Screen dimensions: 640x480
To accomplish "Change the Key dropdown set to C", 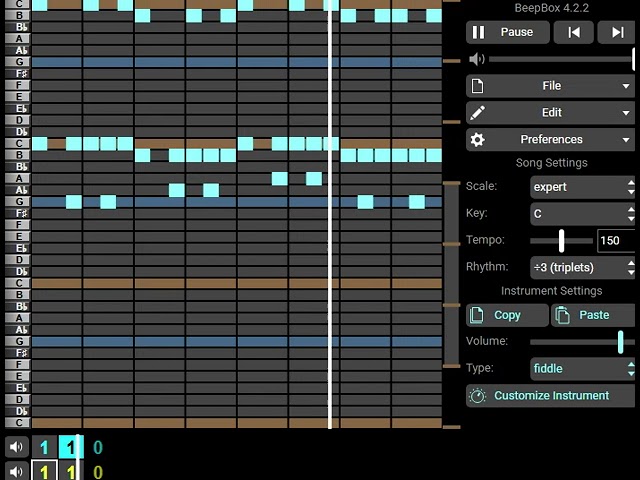I will point(582,214).
